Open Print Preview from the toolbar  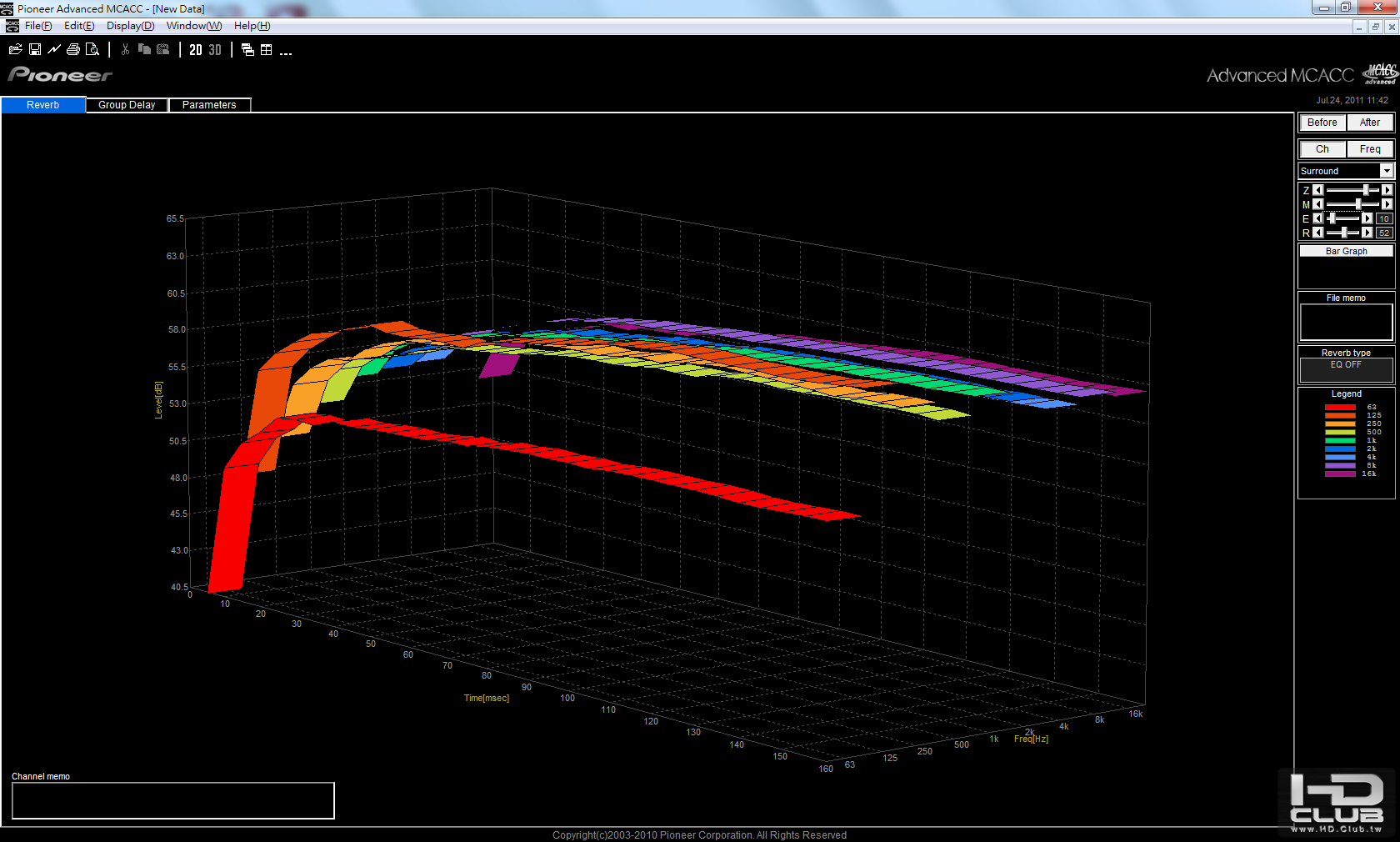(92, 50)
